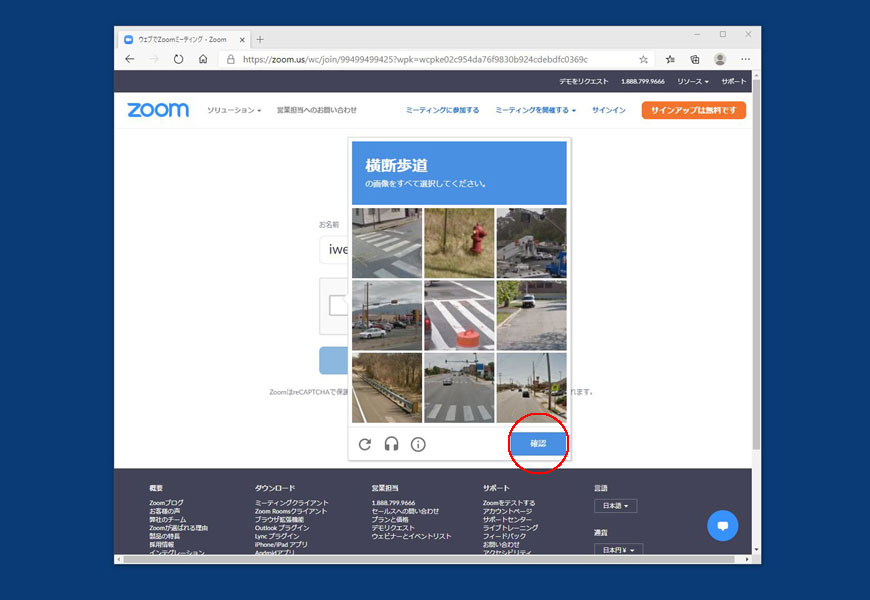The width and height of the screenshot is (870, 600).
Task: Close the Zoom meeting browser tab
Action: pos(242,39)
